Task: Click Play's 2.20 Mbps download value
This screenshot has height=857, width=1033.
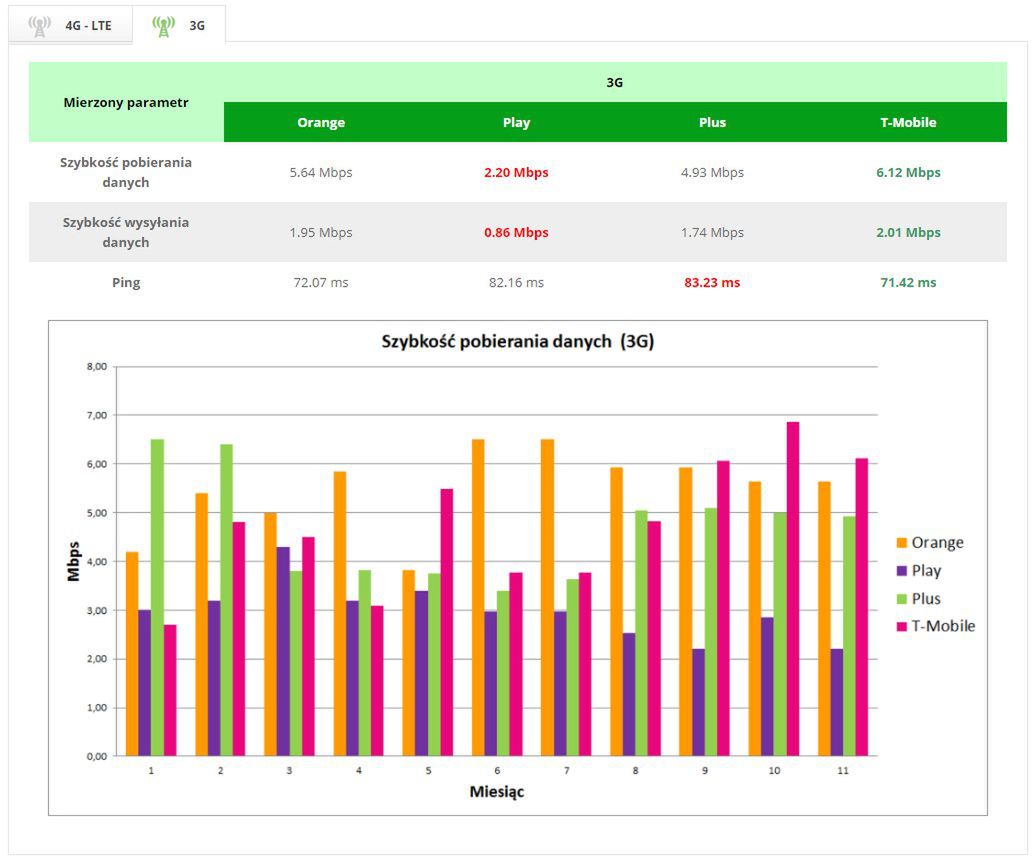Action: click(516, 173)
